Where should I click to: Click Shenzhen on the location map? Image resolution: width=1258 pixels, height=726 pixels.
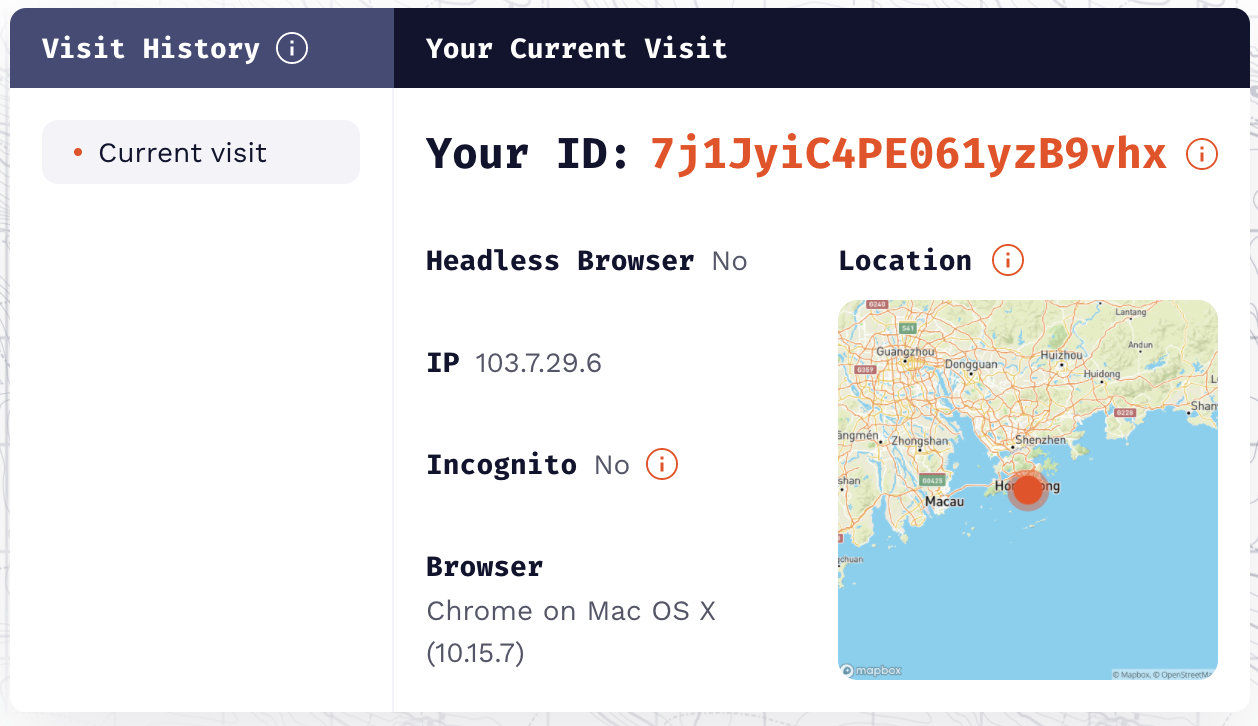pos(1039,439)
